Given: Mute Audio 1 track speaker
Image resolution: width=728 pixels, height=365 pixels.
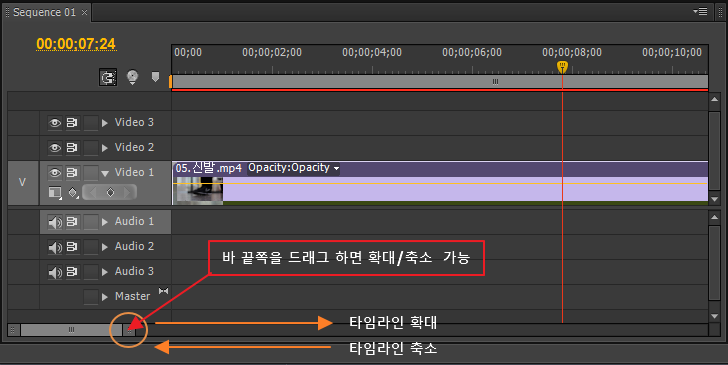Looking at the screenshot, I should pos(55,222).
